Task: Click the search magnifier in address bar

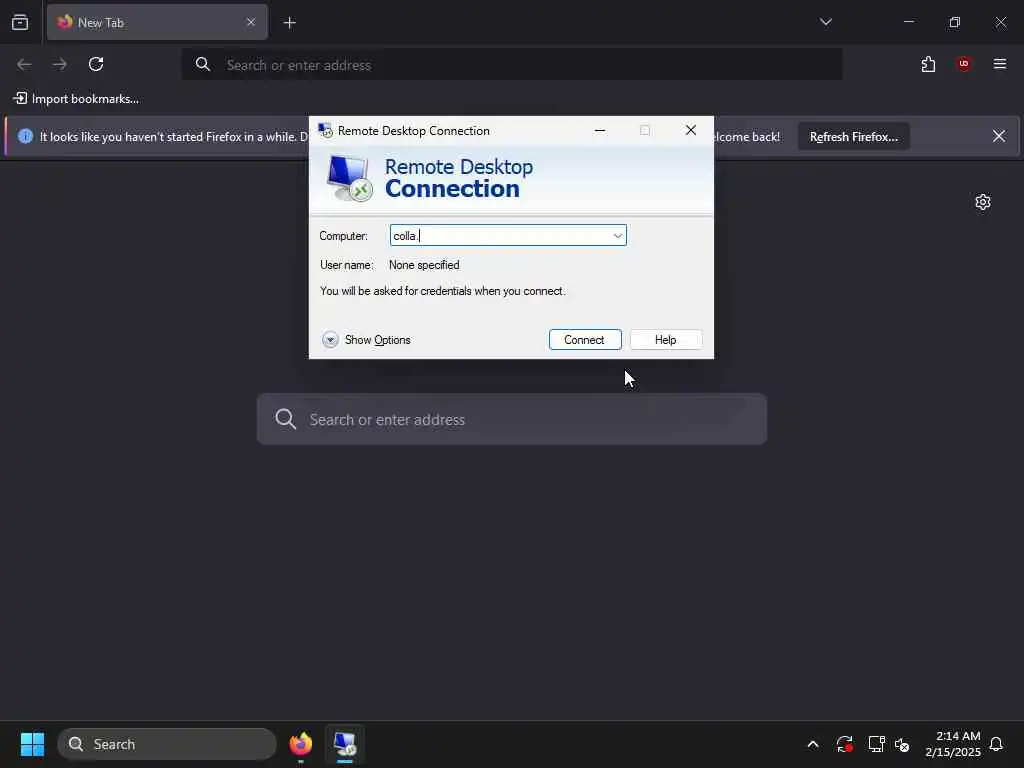Action: (203, 64)
